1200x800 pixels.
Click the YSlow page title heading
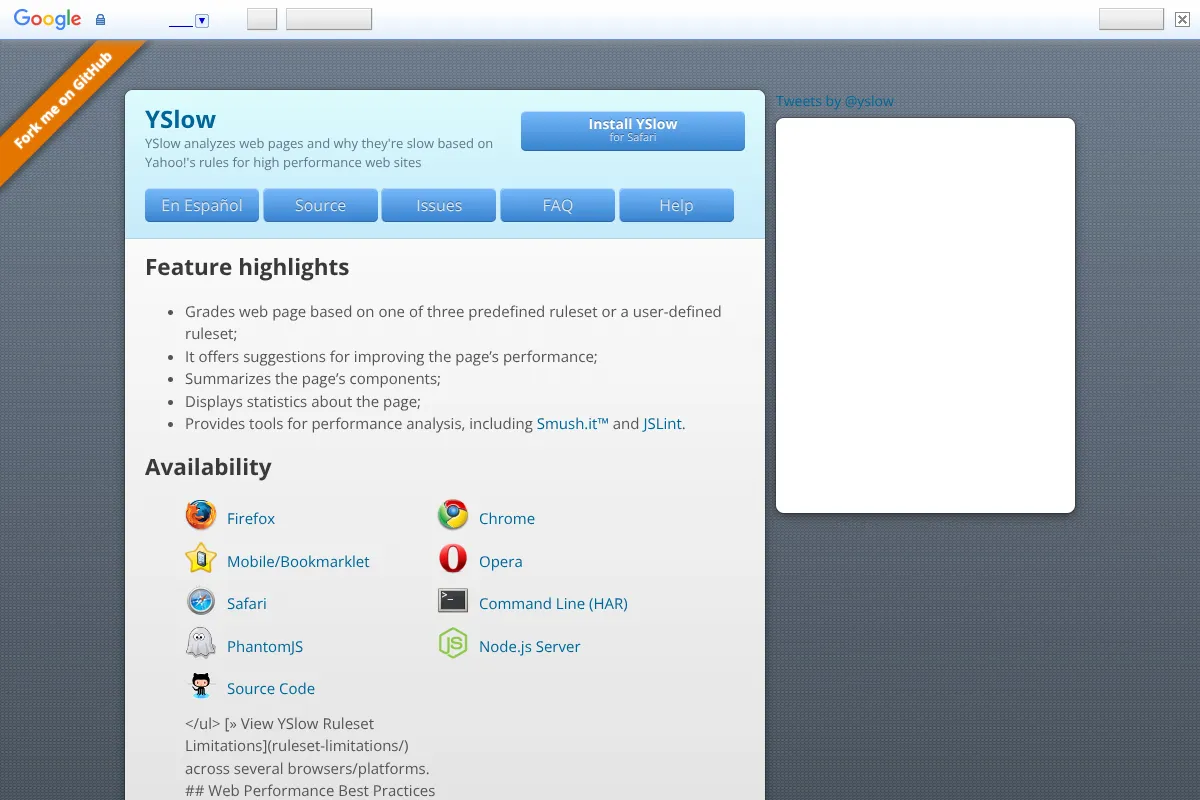click(x=180, y=119)
